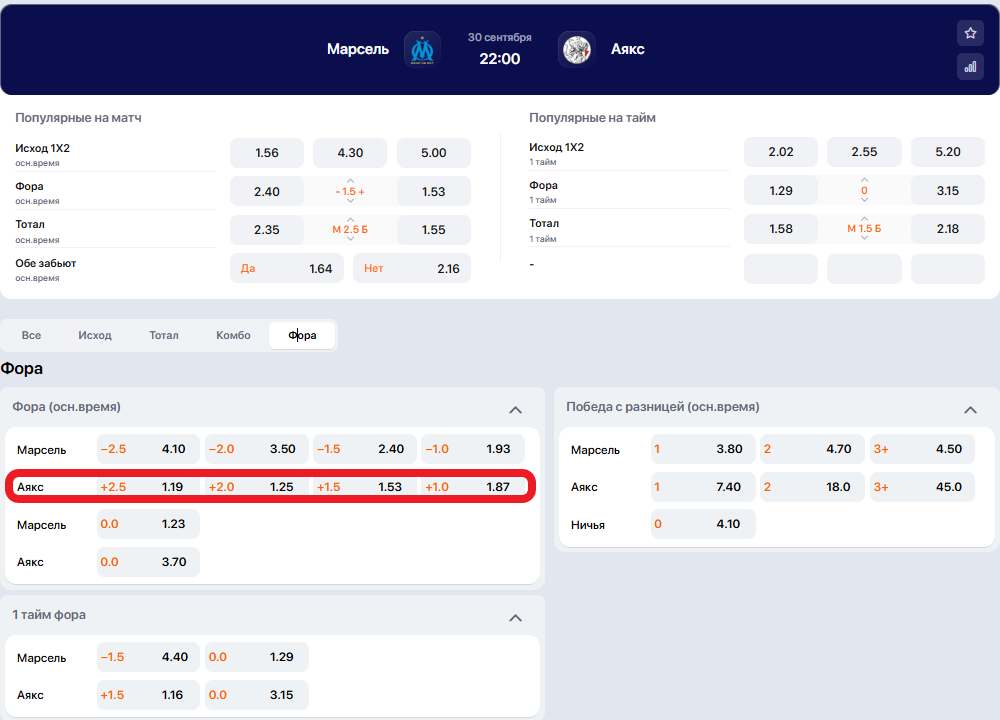Screen dimensions: 1000x720
Task: Select Обе забьют Нет at 2.16
Action: [x=411, y=268]
